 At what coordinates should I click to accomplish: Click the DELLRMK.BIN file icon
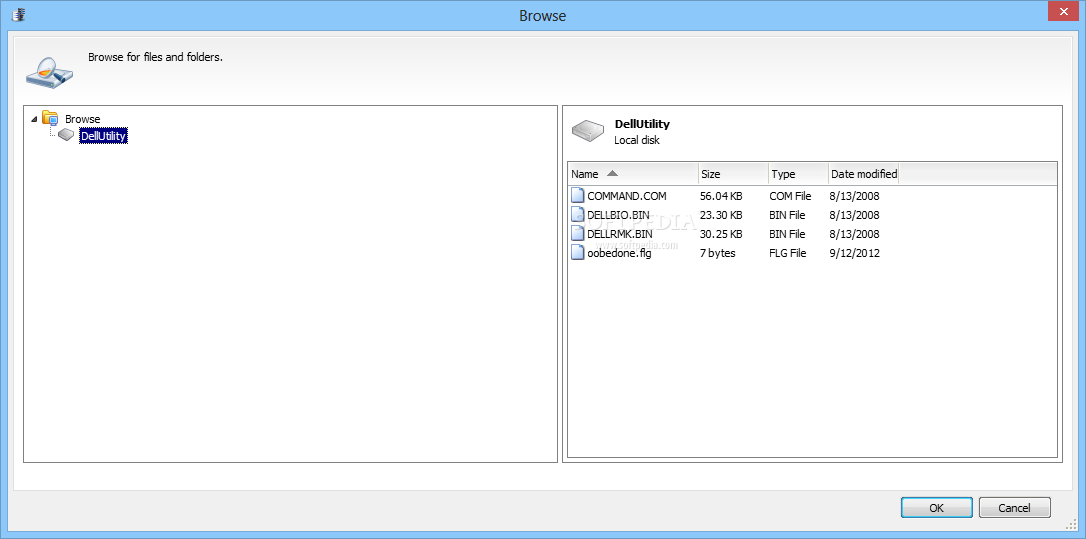pyautogui.click(x=578, y=233)
